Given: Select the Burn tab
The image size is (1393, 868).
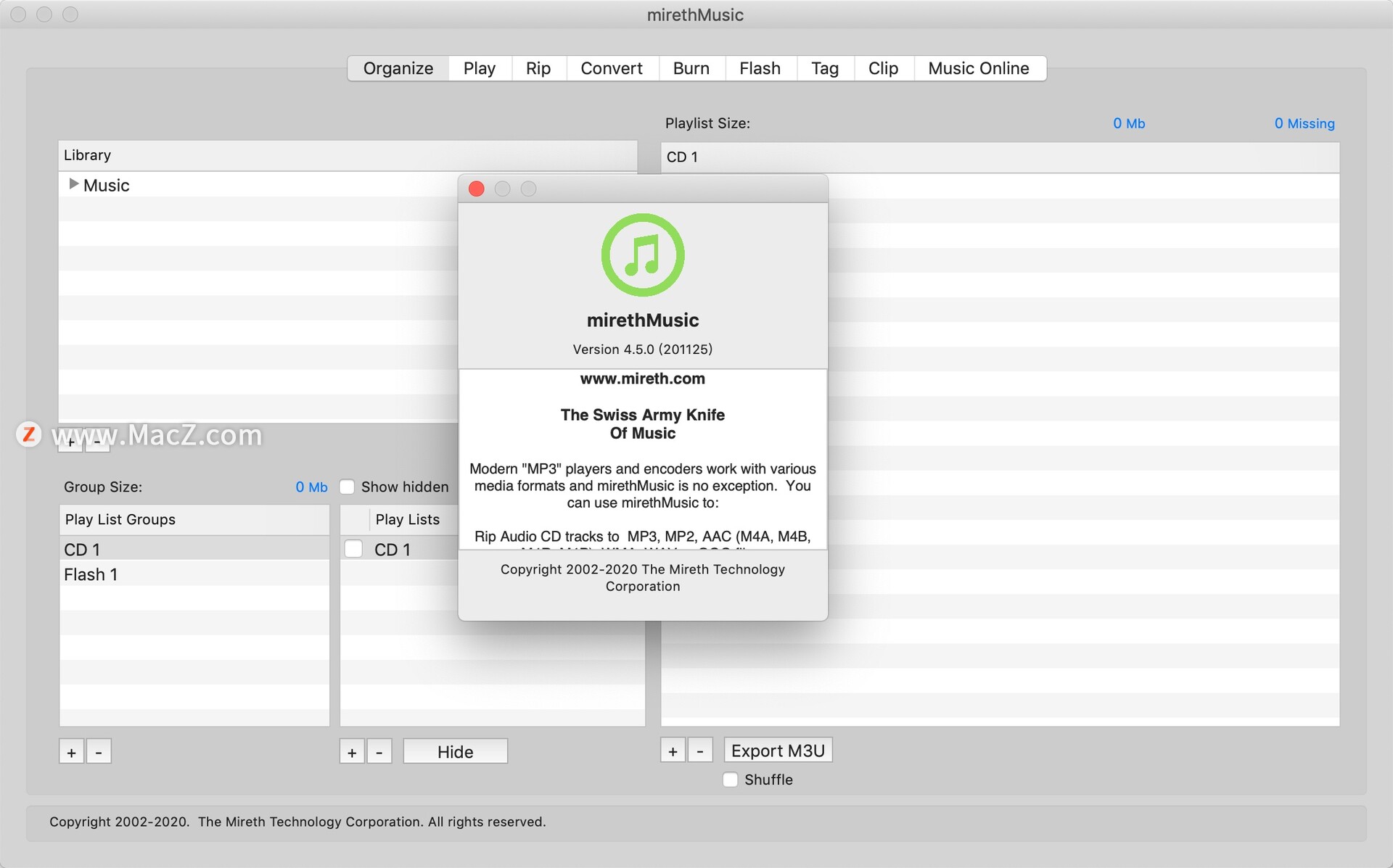Looking at the screenshot, I should tap(691, 68).
